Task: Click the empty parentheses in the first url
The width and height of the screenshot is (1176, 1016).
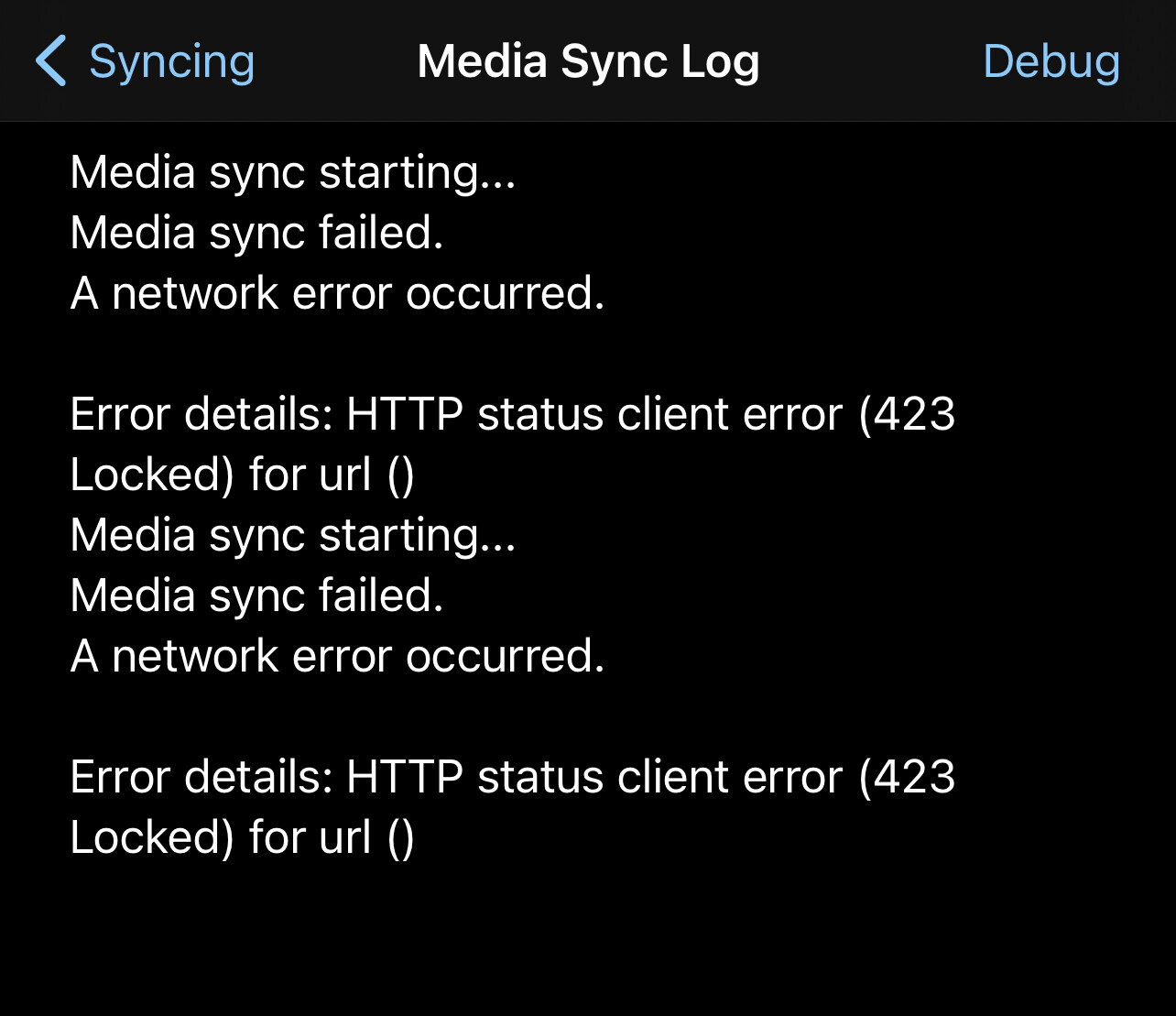Action: tap(401, 476)
